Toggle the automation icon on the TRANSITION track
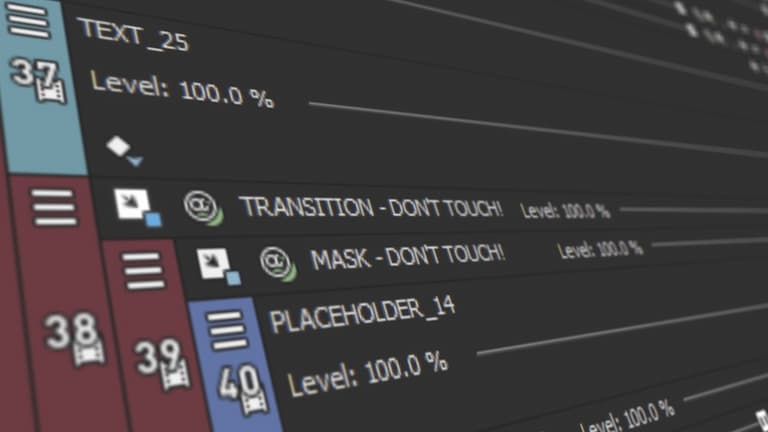The height and width of the screenshot is (432, 768). tap(203, 208)
